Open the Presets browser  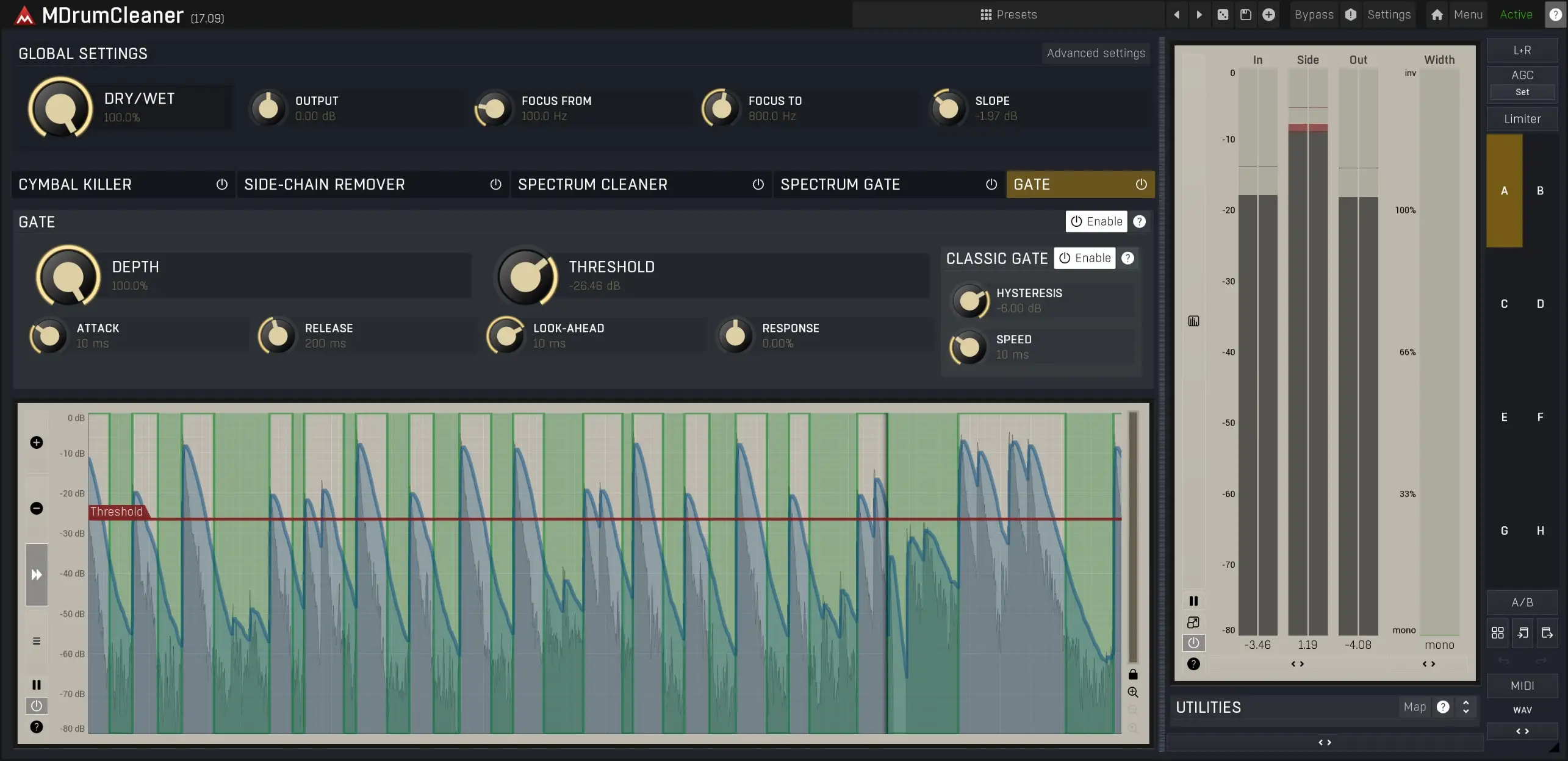(1008, 15)
